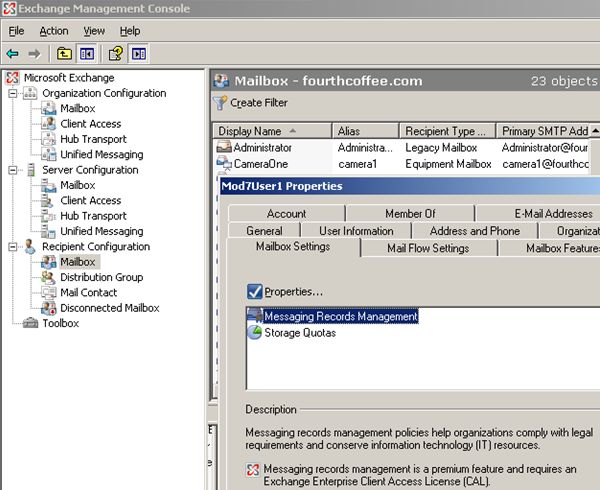This screenshot has height=490, width=600.
Task: Click the Help toolbar icon
Action: [116, 54]
